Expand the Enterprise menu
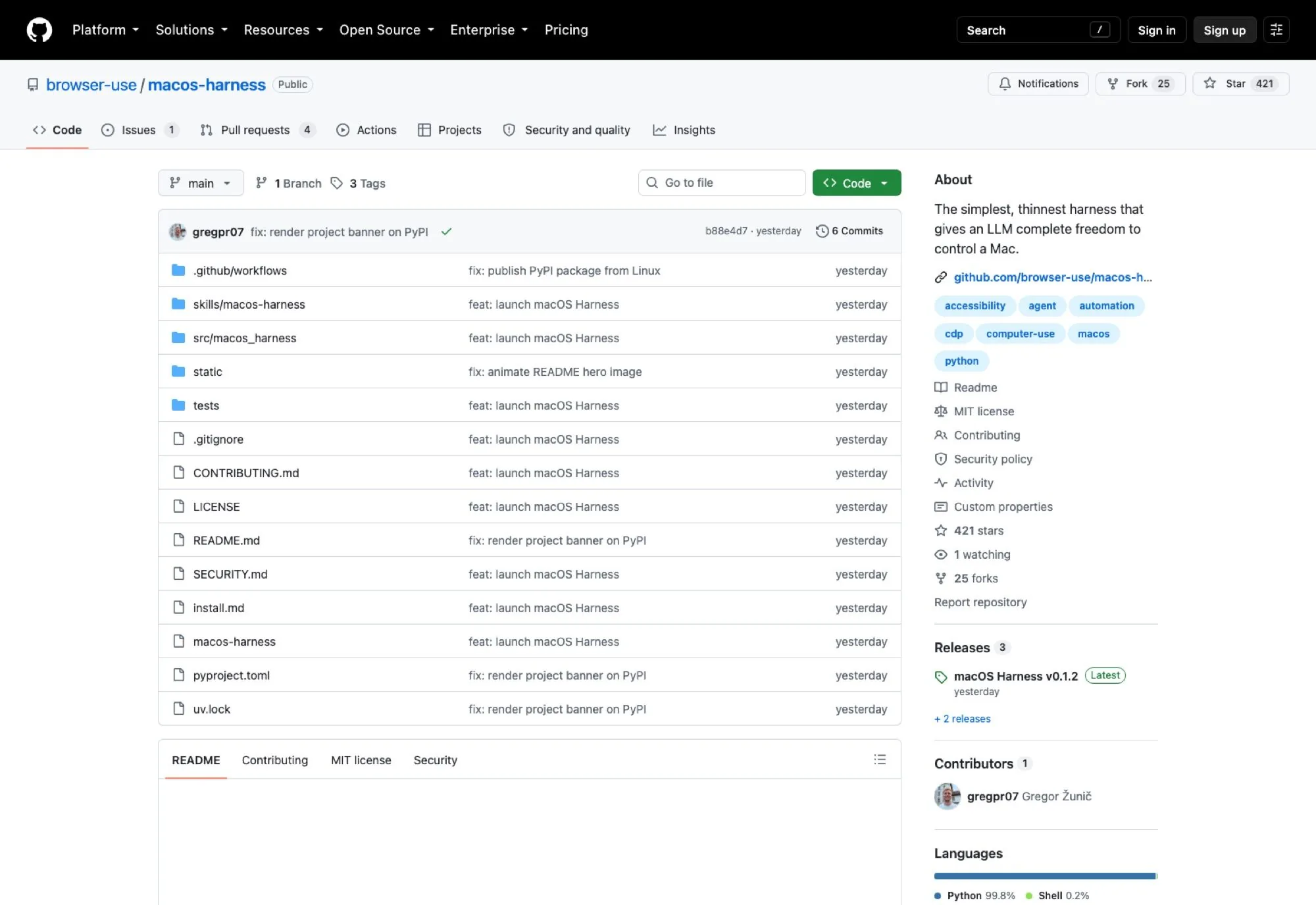 pyautogui.click(x=489, y=30)
